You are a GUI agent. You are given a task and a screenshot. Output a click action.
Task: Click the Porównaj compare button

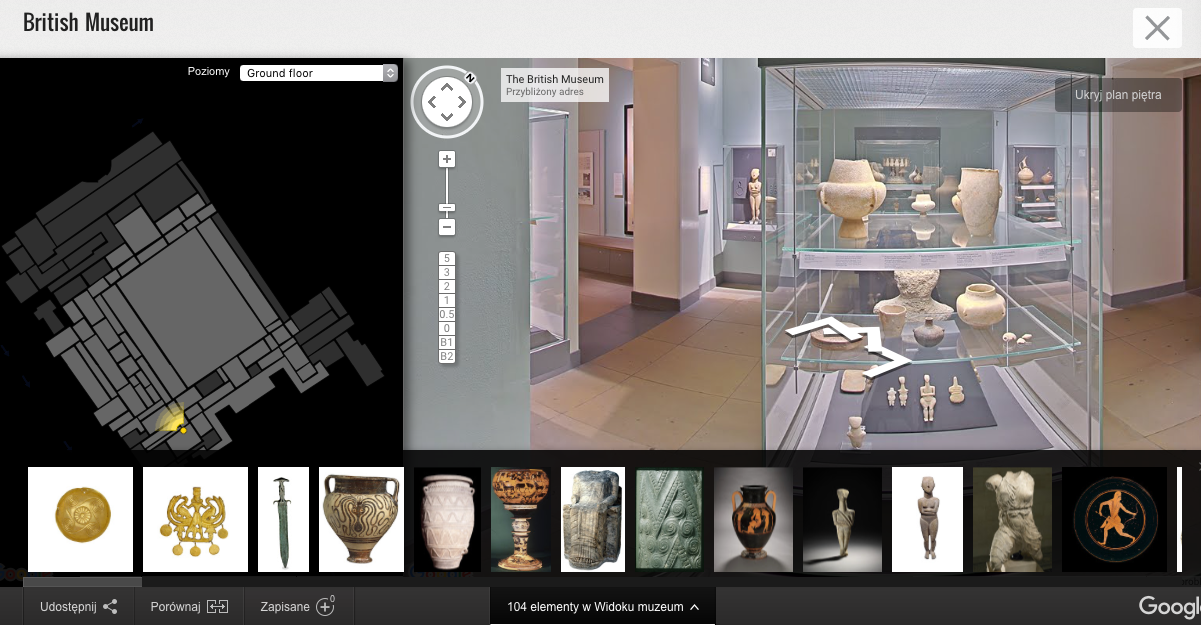(x=189, y=606)
